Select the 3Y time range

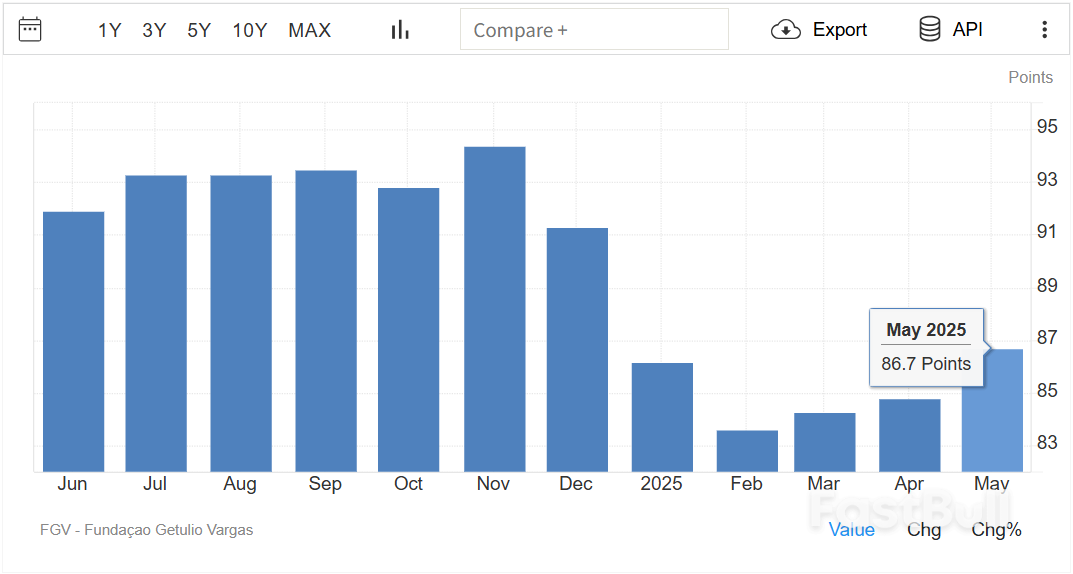(x=154, y=30)
